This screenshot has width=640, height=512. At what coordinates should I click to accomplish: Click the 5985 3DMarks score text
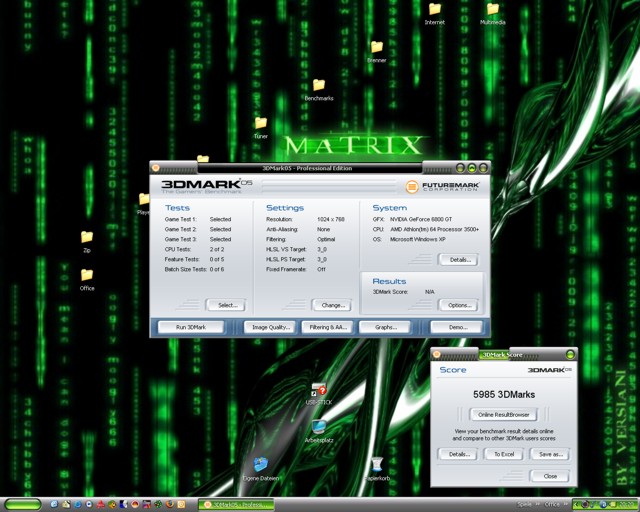(504, 394)
